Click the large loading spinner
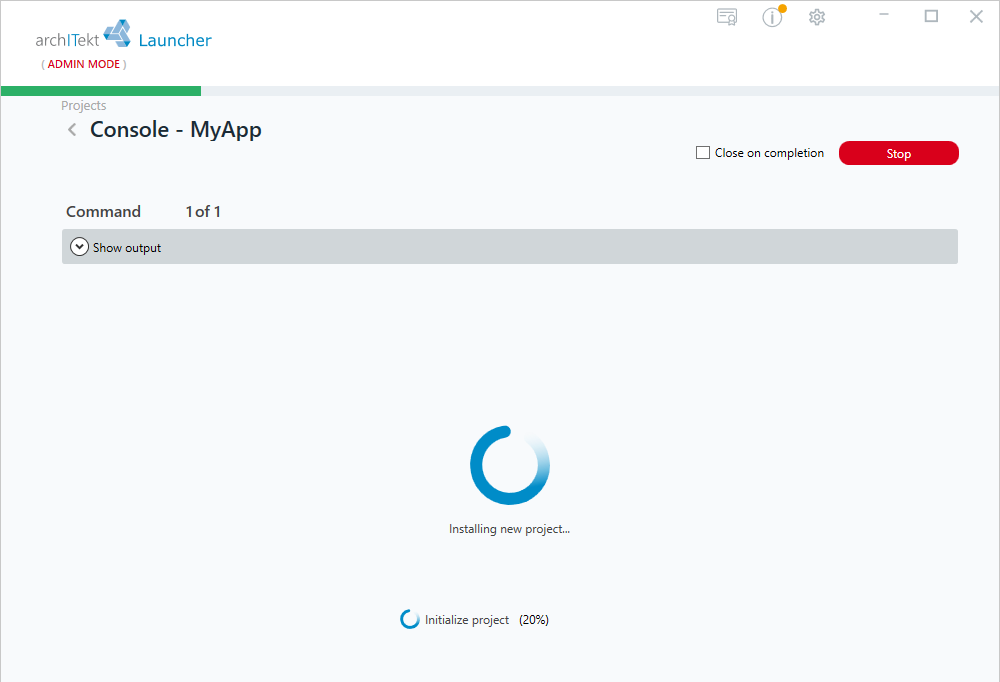The height and width of the screenshot is (682, 1000). click(510, 465)
